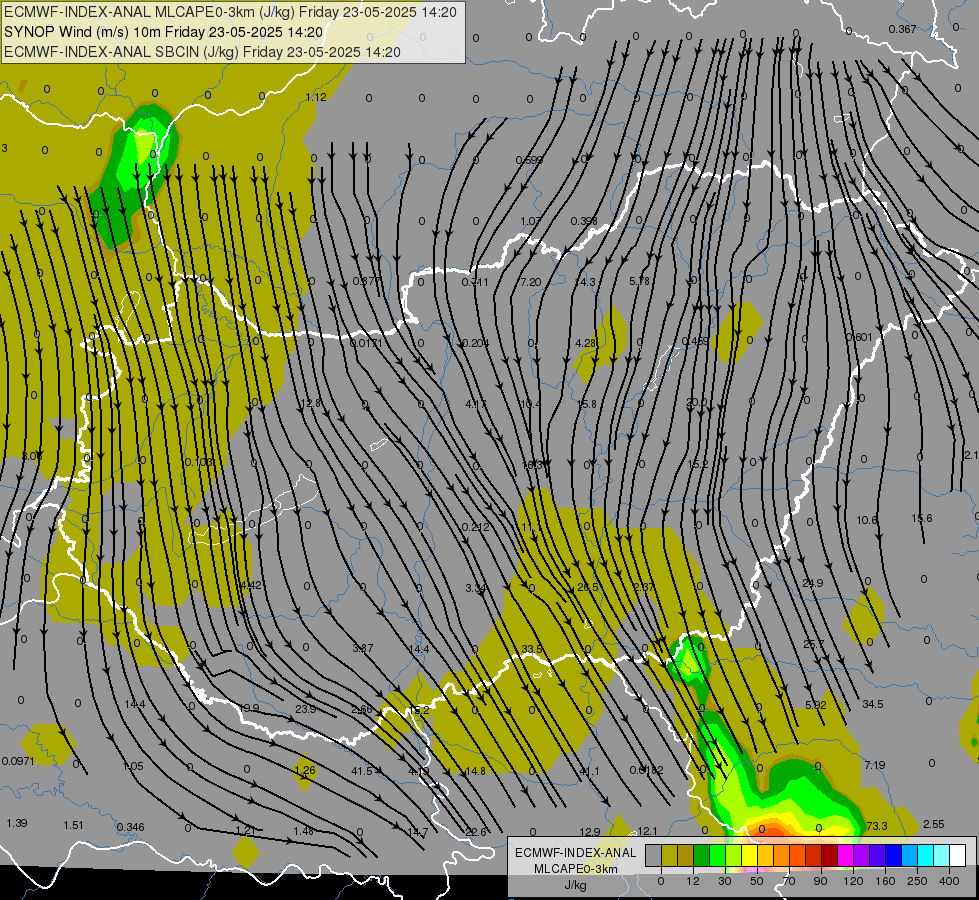Click the map value 73.3

point(877,826)
